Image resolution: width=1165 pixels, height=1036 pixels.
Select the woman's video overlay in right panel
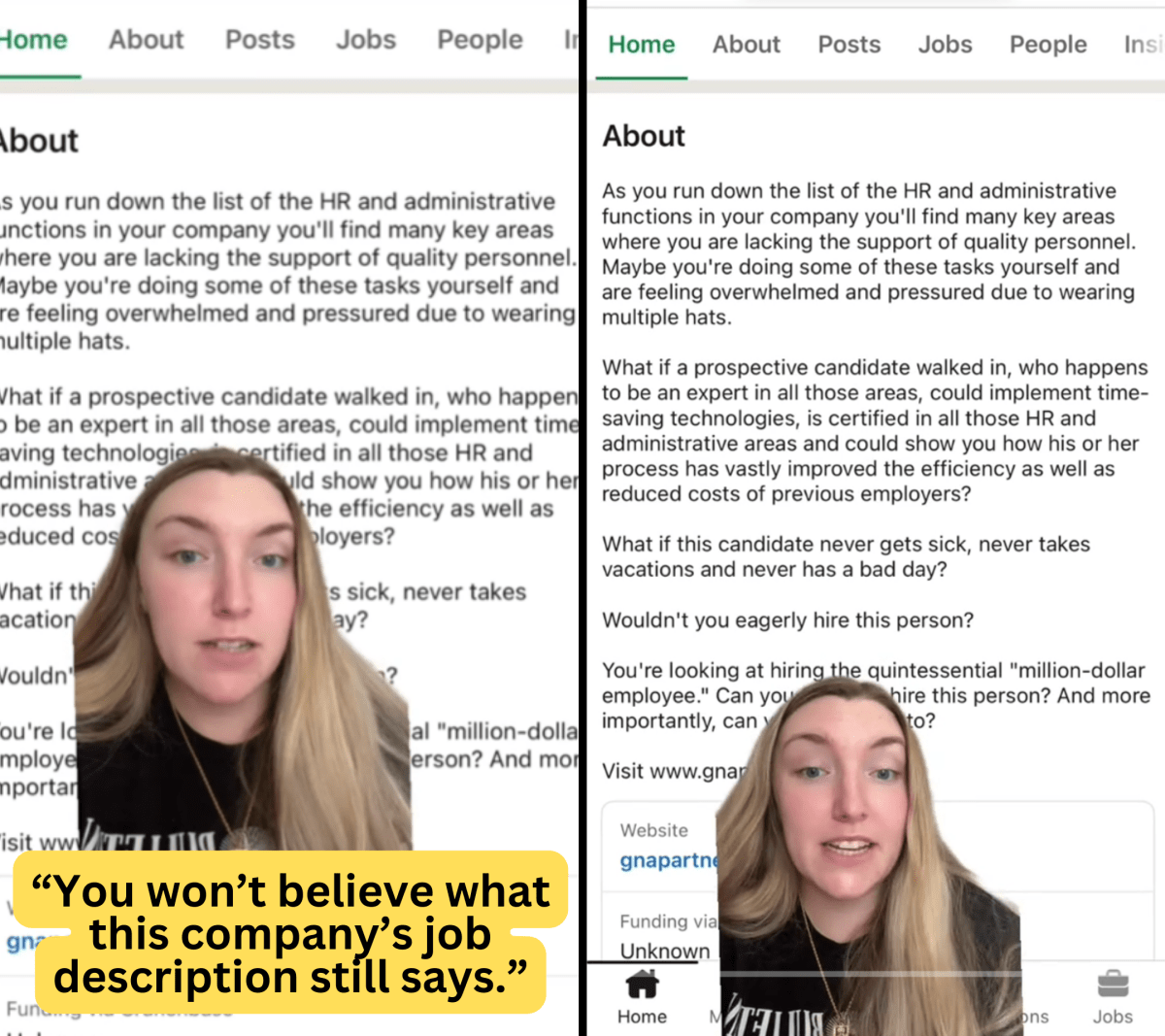[869, 856]
